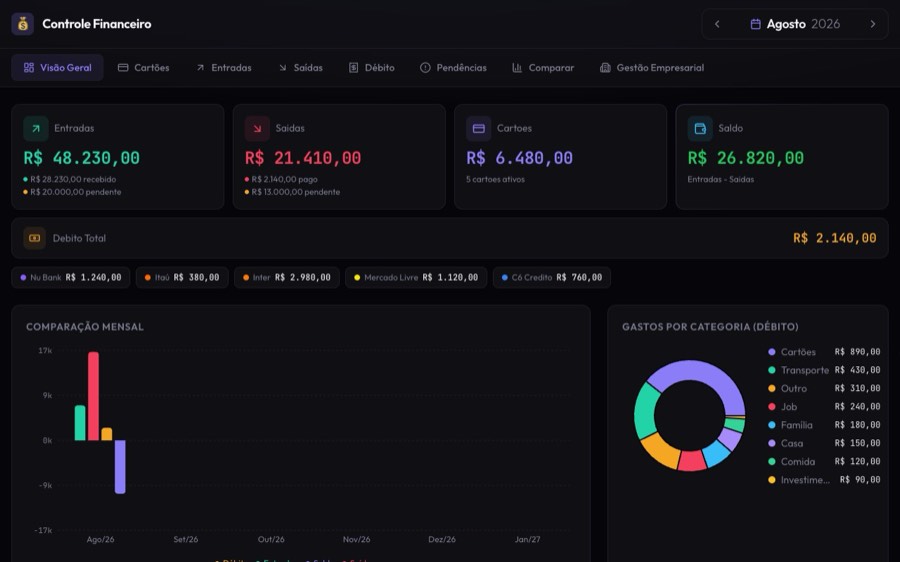Switch to the Visão Geral tab
The height and width of the screenshot is (562, 900).
click(x=57, y=68)
